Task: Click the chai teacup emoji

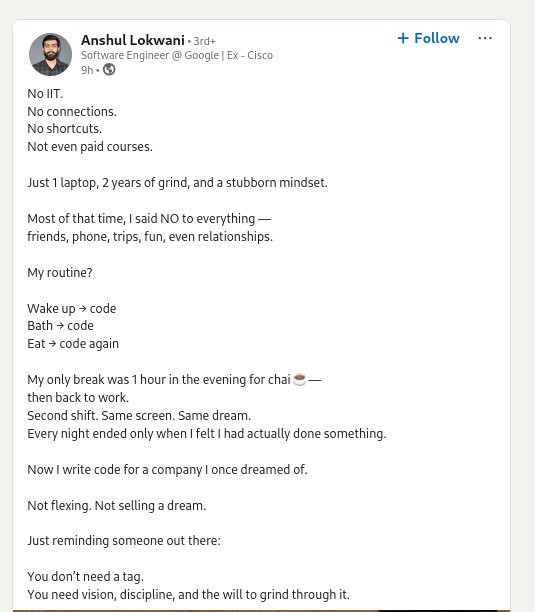Action: click(299, 379)
